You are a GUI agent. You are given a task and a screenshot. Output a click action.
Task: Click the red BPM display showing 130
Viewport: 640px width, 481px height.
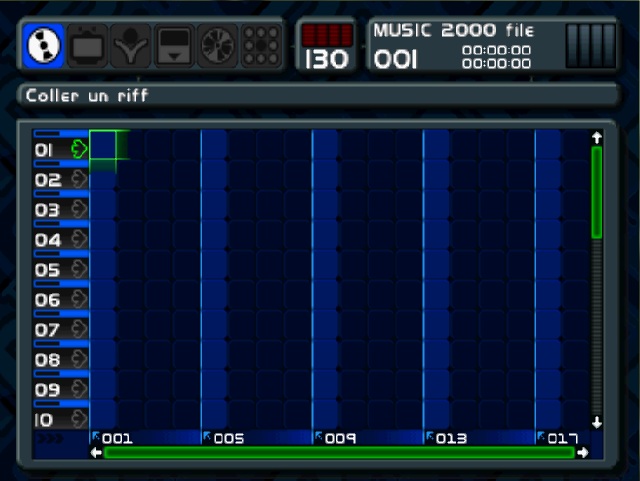(x=326, y=47)
